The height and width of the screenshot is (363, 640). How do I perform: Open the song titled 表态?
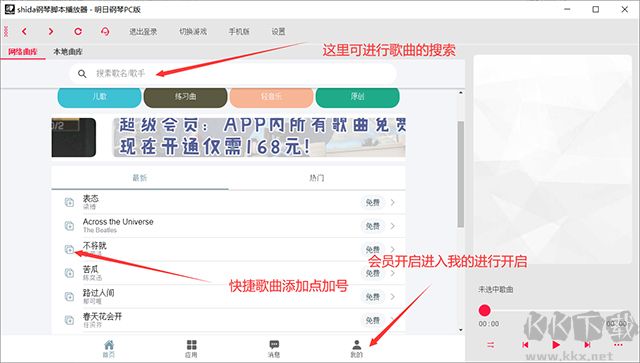91,198
